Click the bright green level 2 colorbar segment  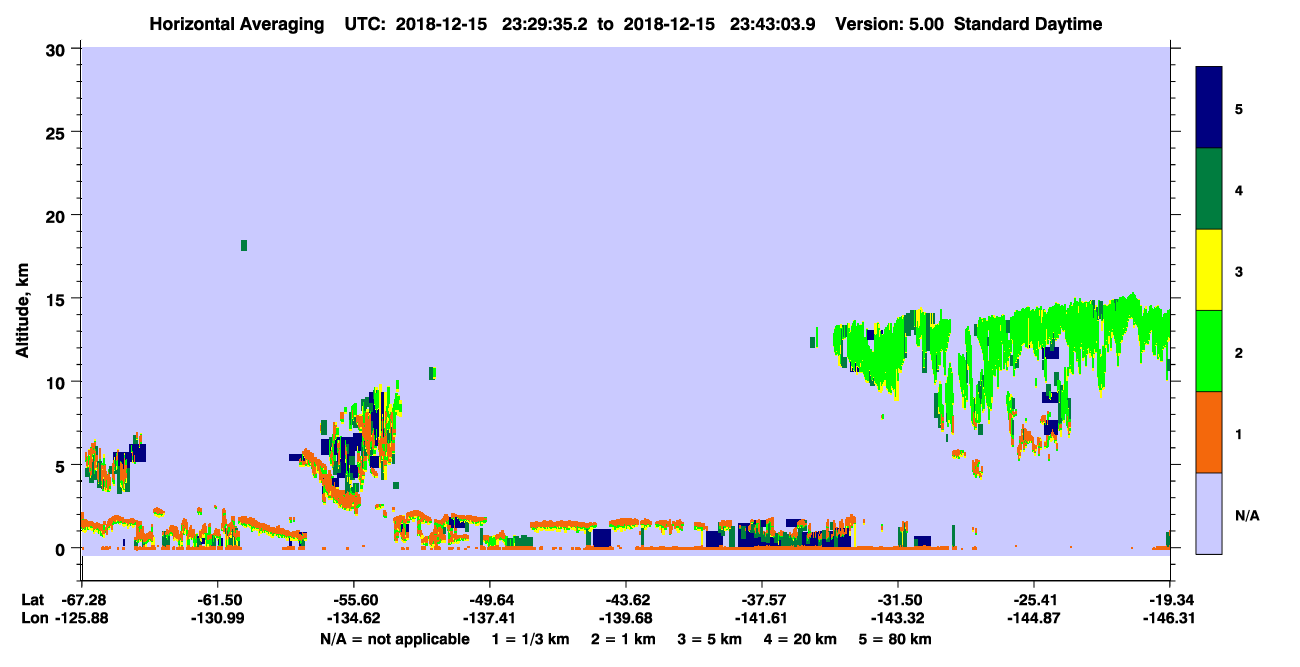point(1209,351)
